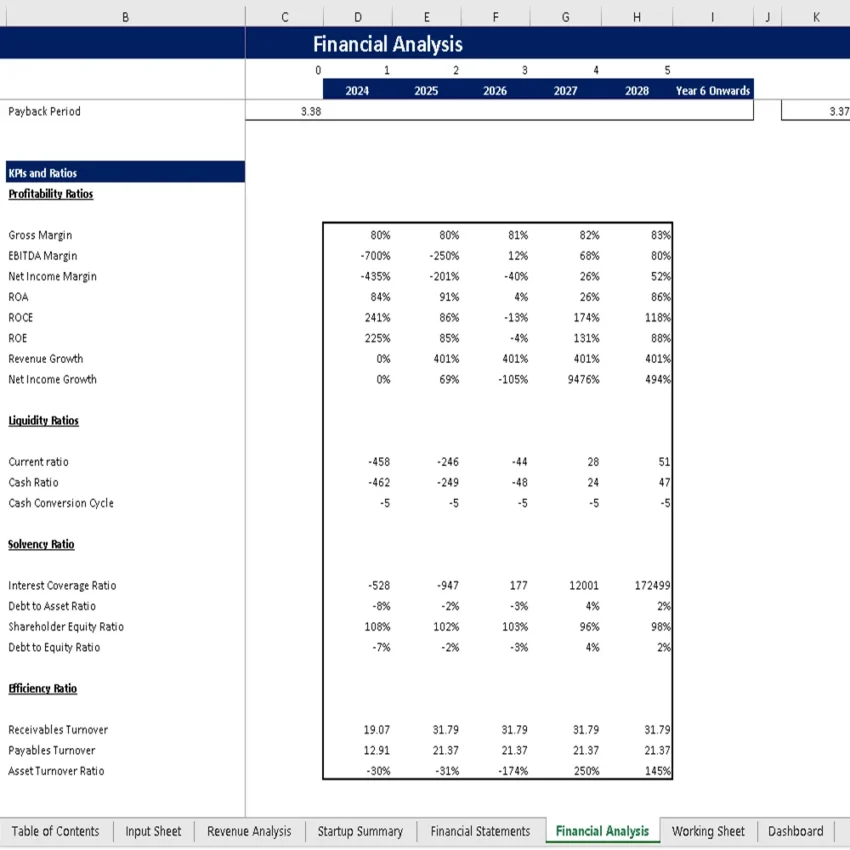This screenshot has height=850, width=850.
Task: Click the Financial Analysis title banner
Action: coord(387,44)
